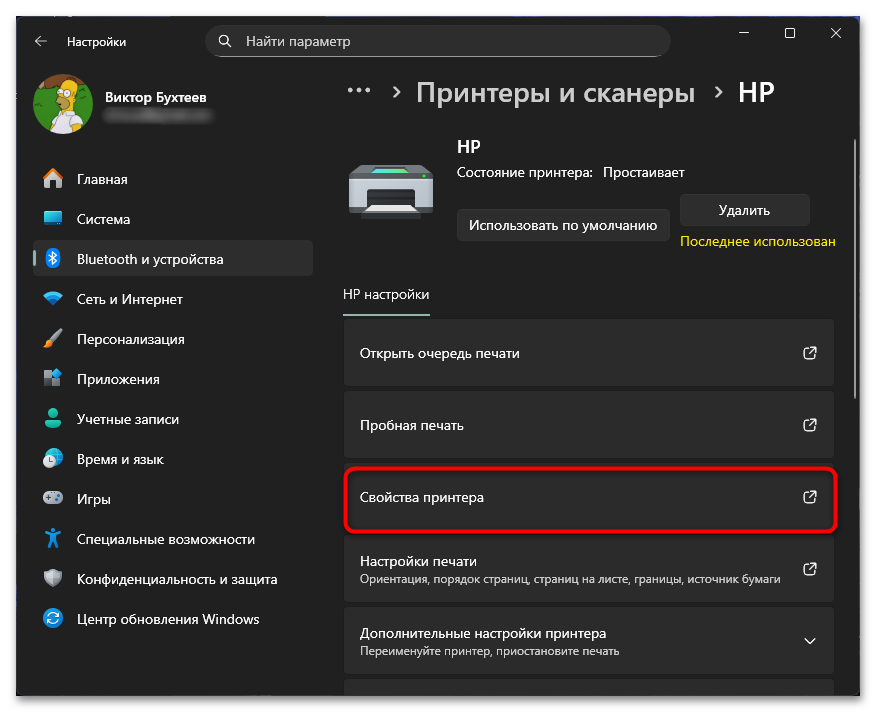The width and height of the screenshot is (876, 712).
Task: Expand breadcrumb ellipsis menu
Action: pos(359,91)
